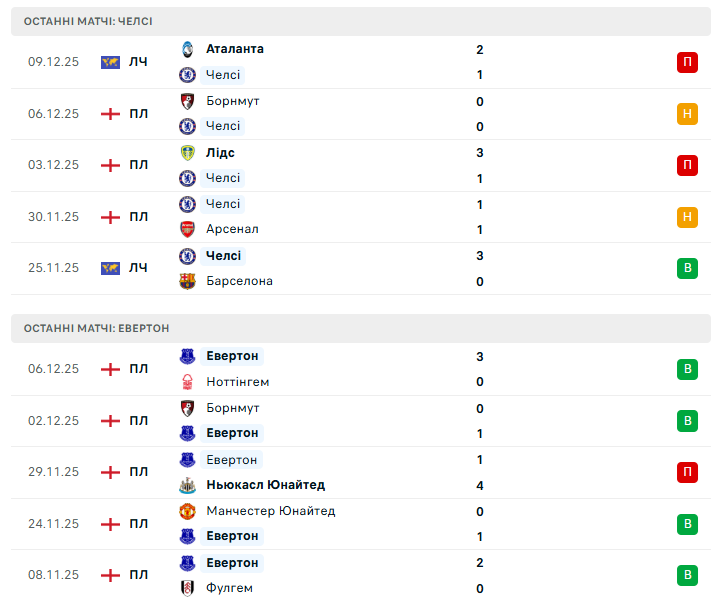Viewport: 720px width, 607px height.
Task: Click the Nottingham Forest crest icon
Action: pos(187,382)
